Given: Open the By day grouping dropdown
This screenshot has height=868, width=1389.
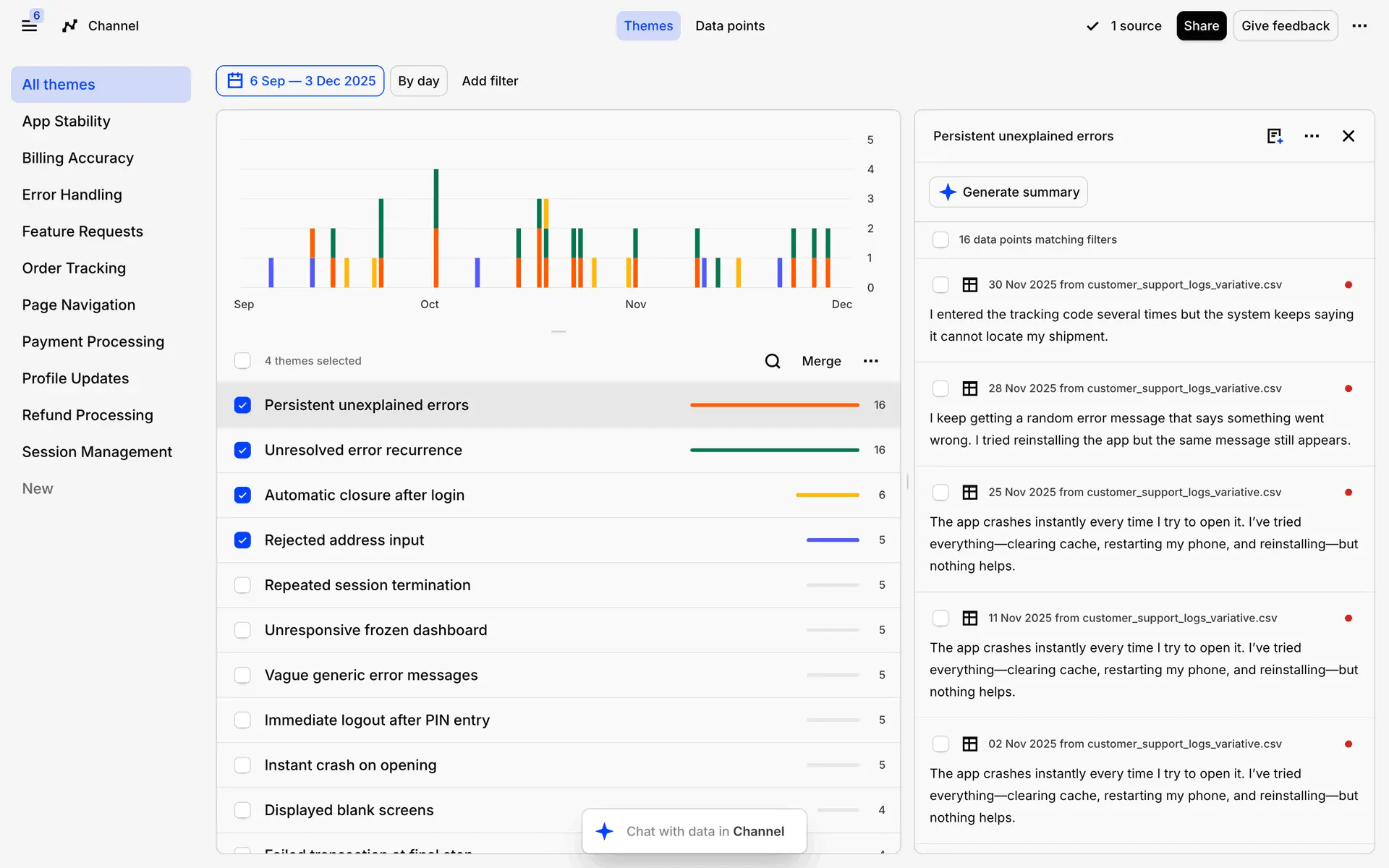Looking at the screenshot, I should tap(418, 81).
